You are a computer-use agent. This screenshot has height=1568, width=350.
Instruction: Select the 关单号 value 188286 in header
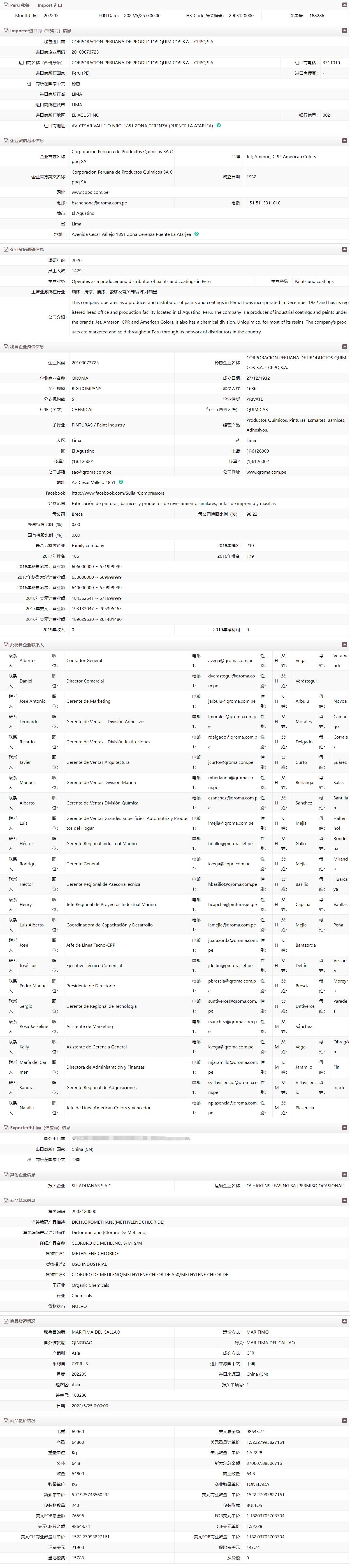point(317,16)
